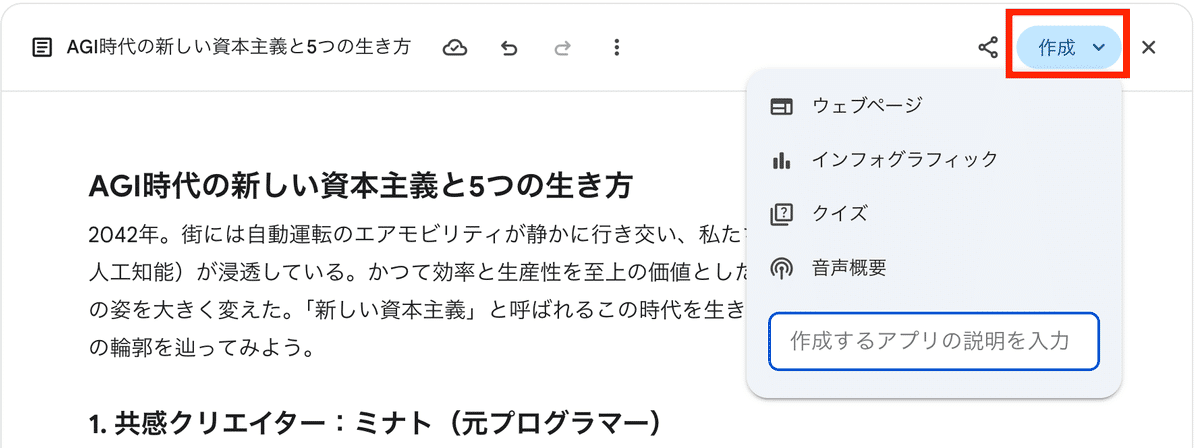
Task: Focus the 作成するアプリの説明を入力 field
Action: tap(933, 342)
